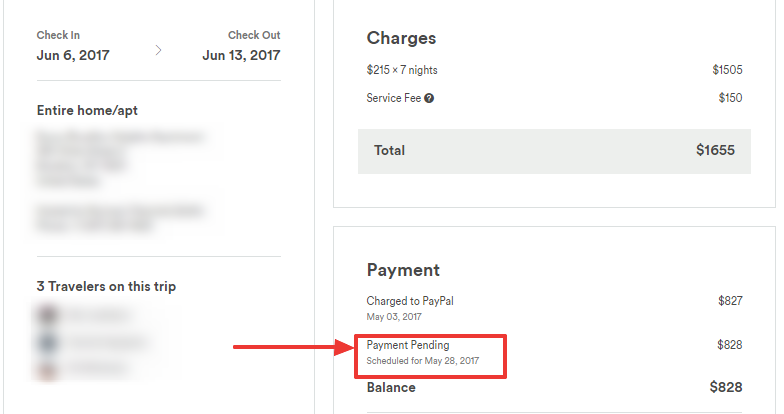Viewport: 784px width, 414px height.
Task: Click the Entire home/apt heading
Action: coord(87,110)
